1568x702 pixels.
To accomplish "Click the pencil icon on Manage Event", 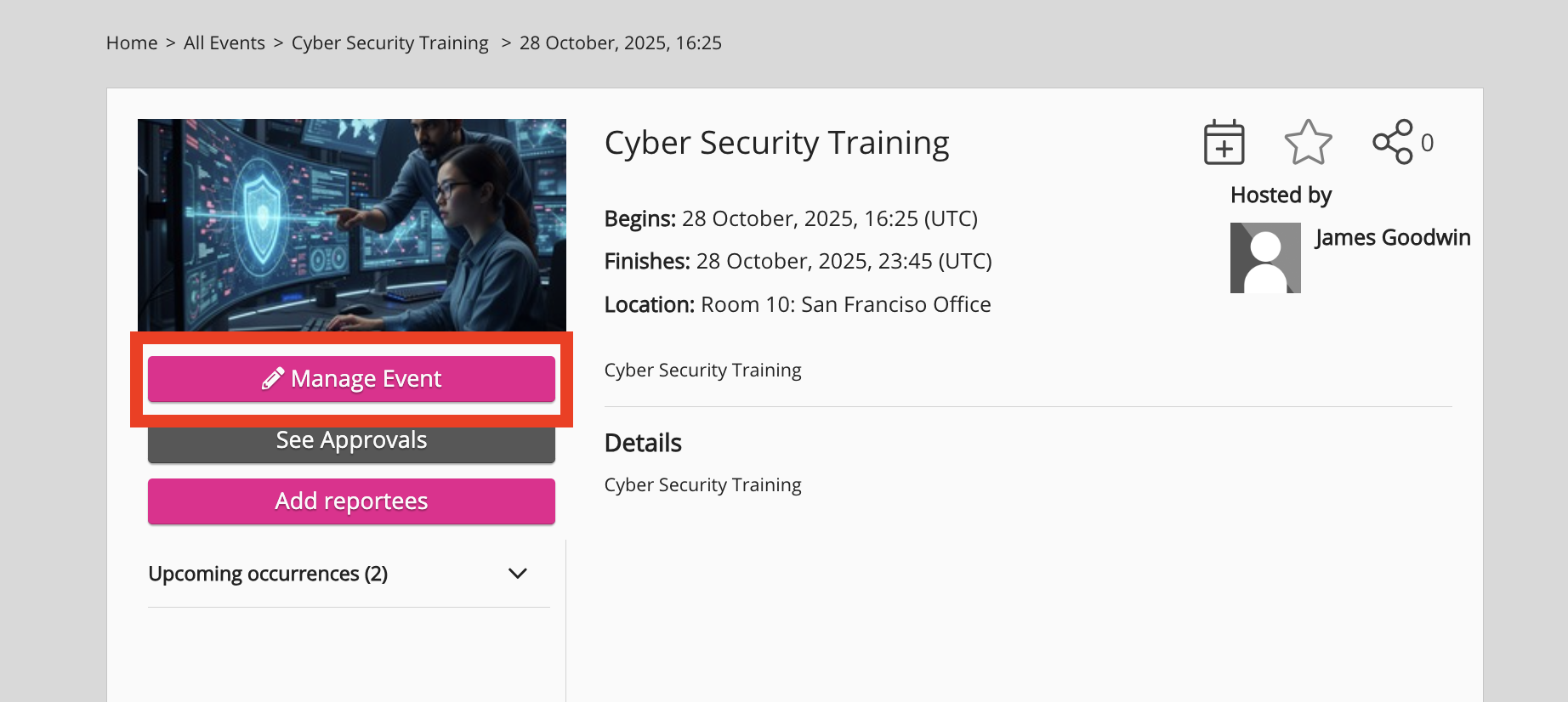I will click(x=272, y=378).
